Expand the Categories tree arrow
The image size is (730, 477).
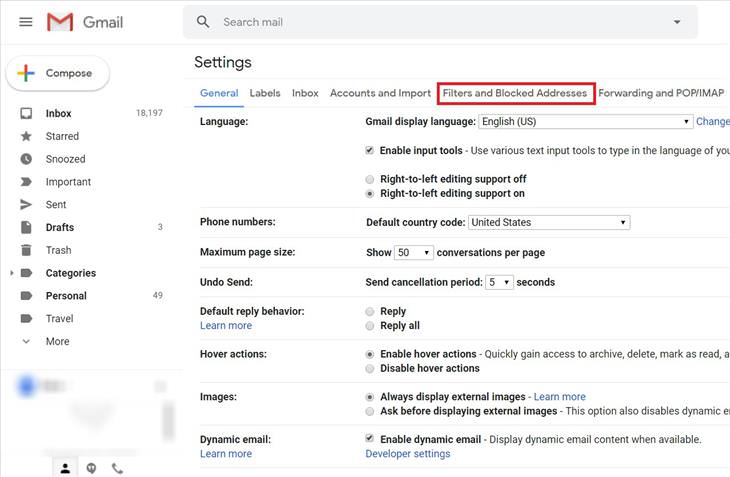[12, 273]
